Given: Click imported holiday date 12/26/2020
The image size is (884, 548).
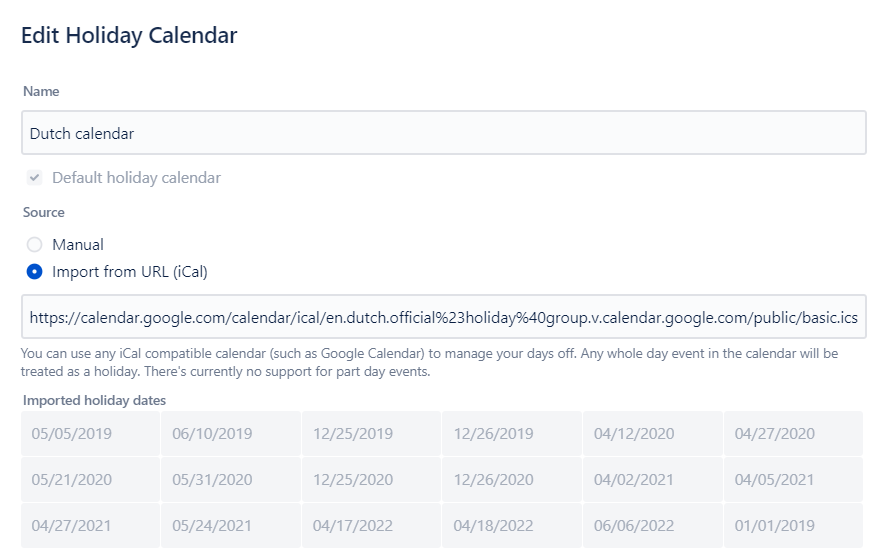Looking at the screenshot, I should coord(493,480).
